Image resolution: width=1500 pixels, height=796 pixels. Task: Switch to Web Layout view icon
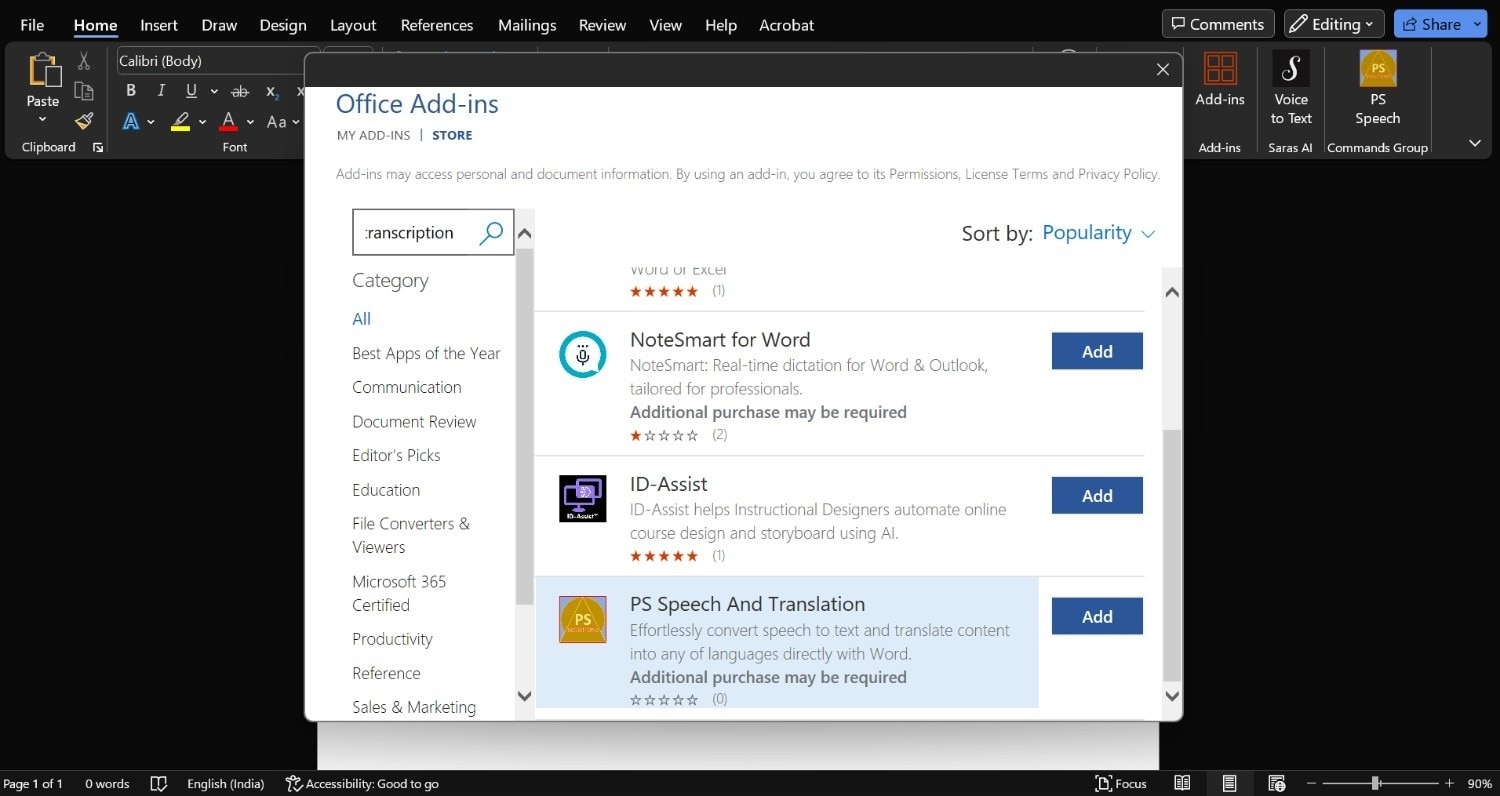(1276, 783)
